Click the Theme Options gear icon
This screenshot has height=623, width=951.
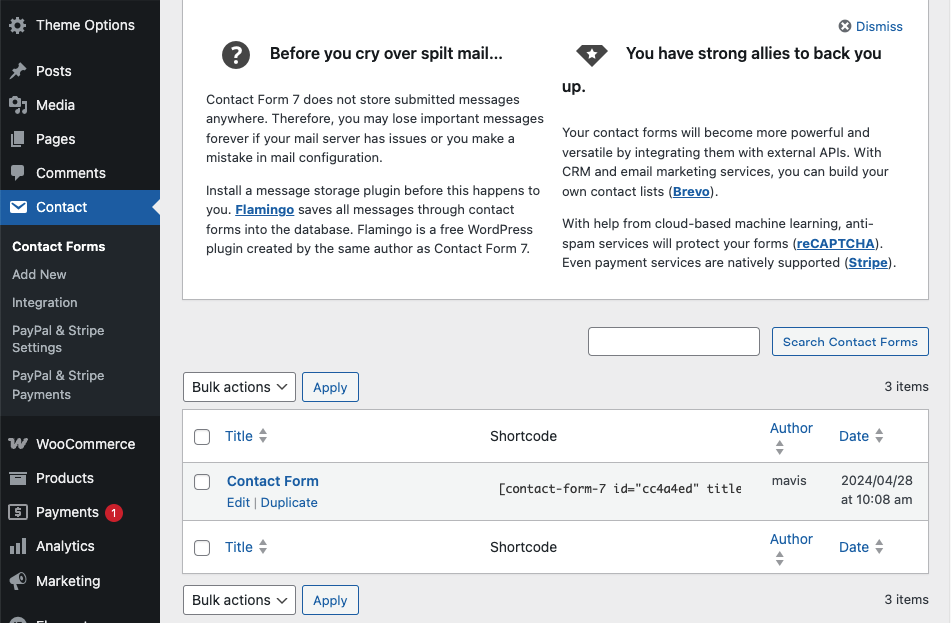point(18,26)
